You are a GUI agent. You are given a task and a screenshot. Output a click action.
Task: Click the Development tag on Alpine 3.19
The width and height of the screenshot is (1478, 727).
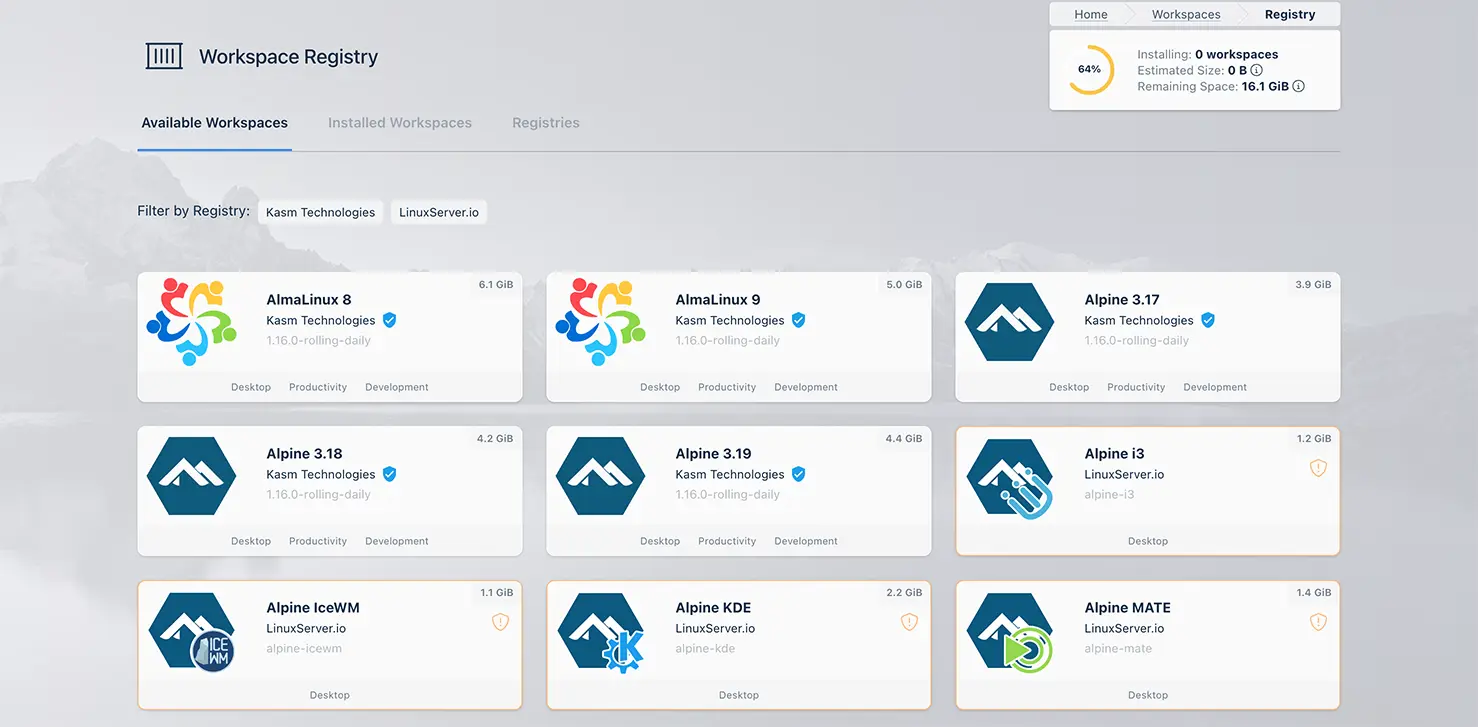click(805, 541)
